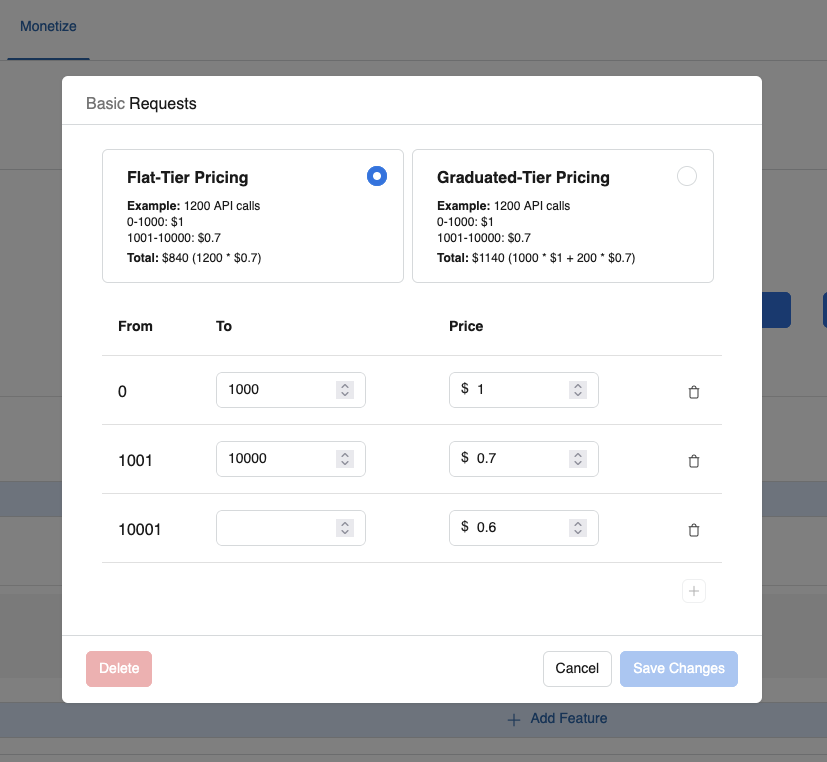Click the Price column header

click(466, 326)
